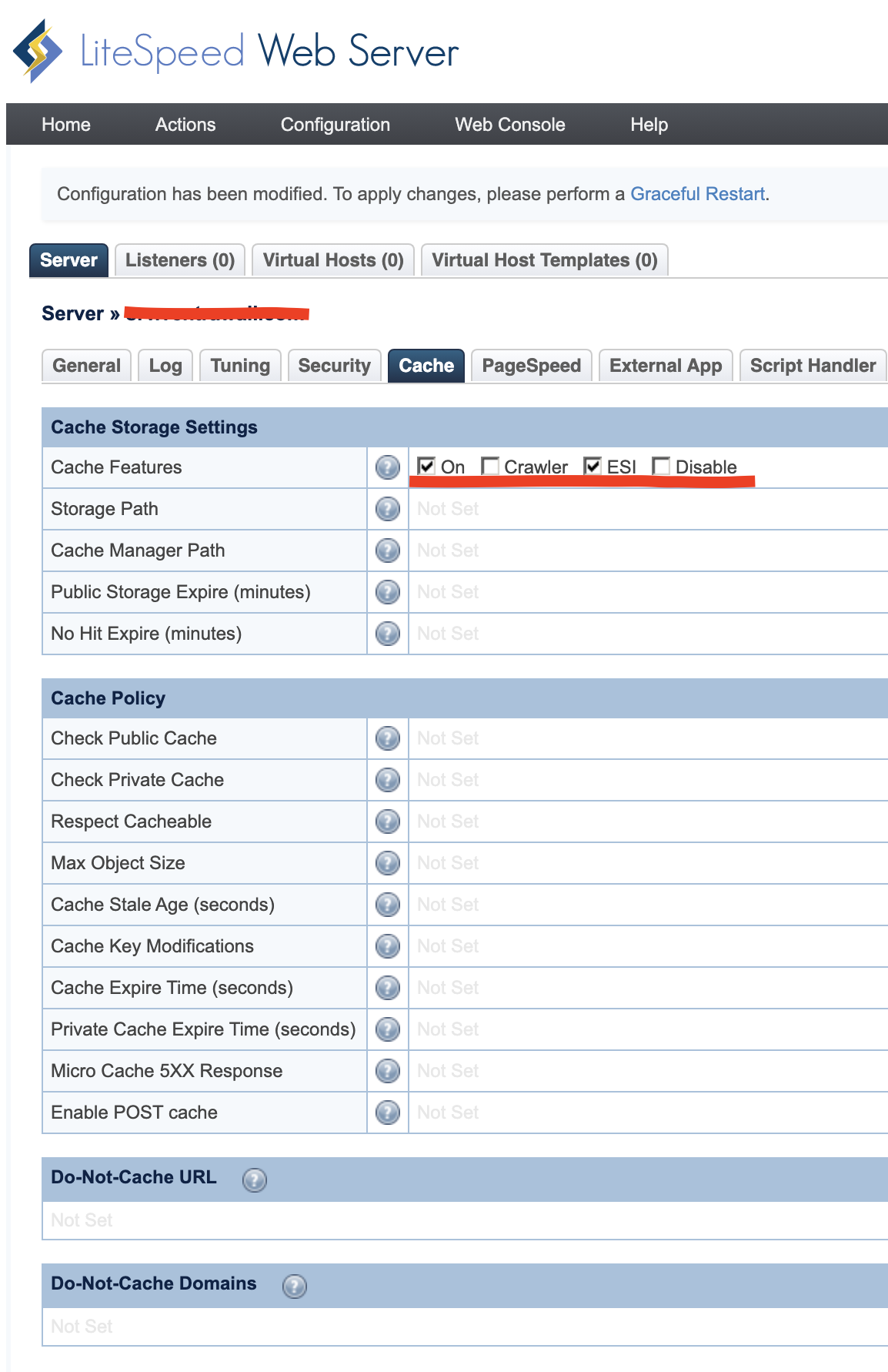This screenshot has width=888, height=1372.
Task: Open help icon for Public Storage Expire
Action: tap(388, 592)
